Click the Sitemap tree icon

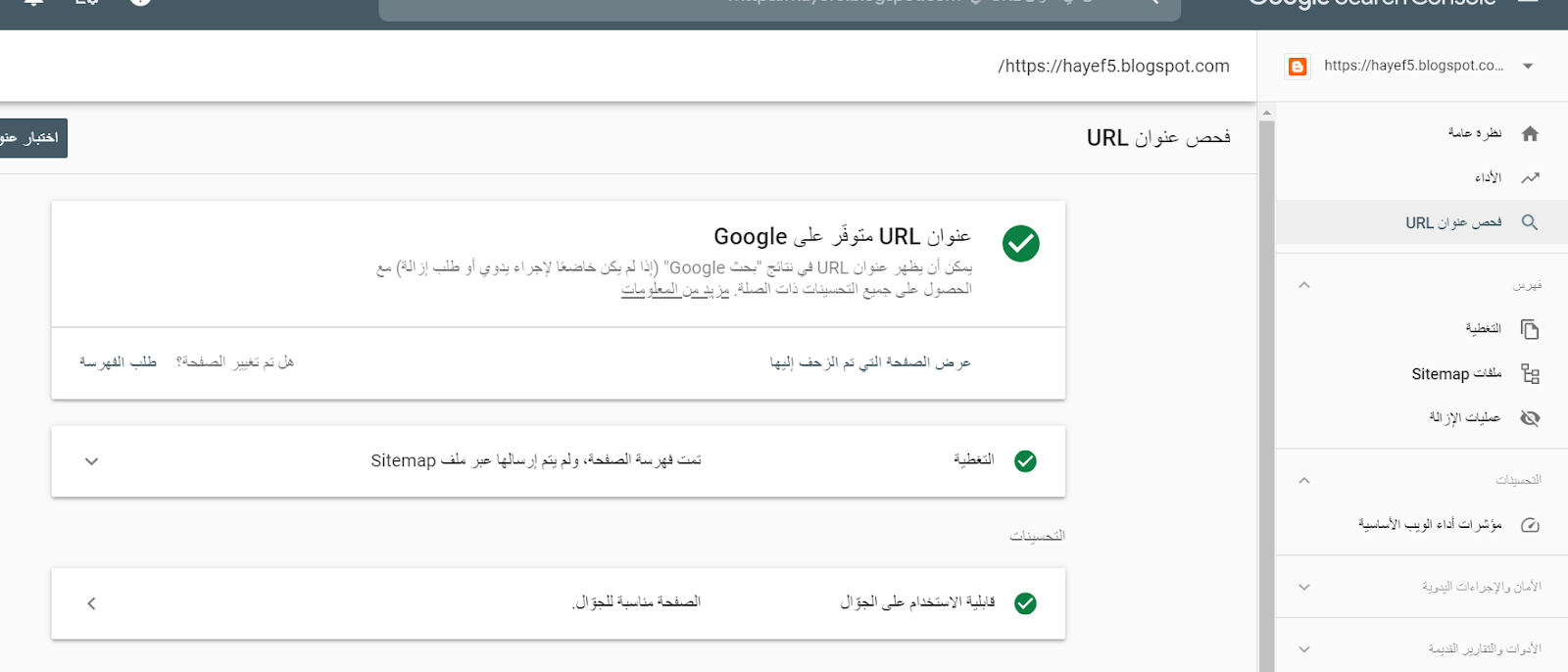pos(1530,373)
